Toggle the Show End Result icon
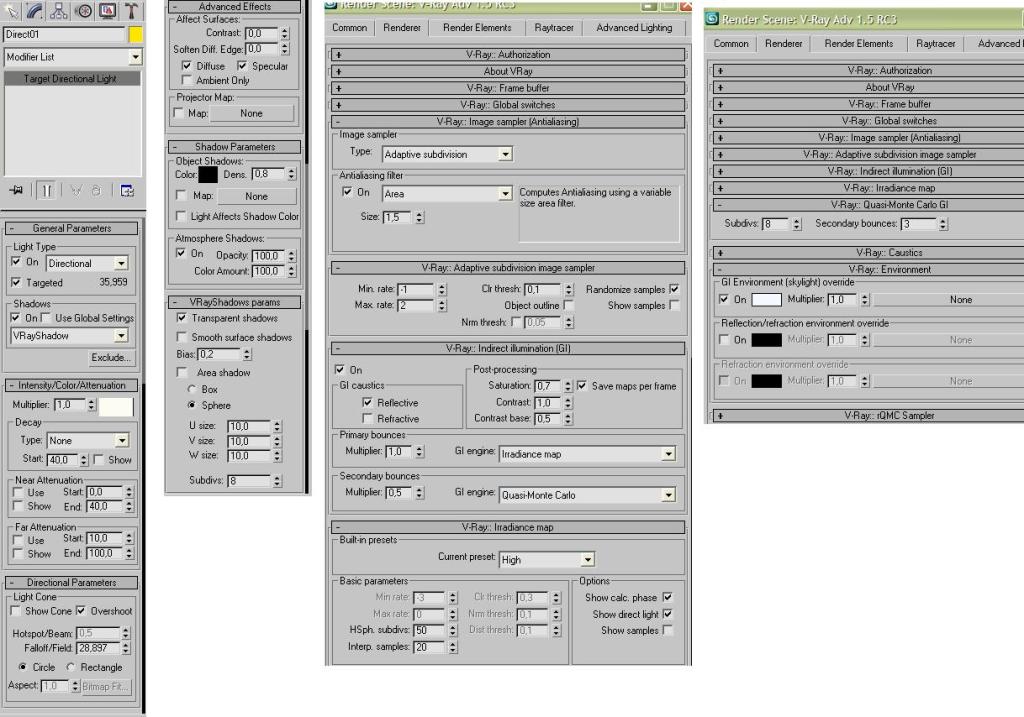The height and width of the screenshot is (717, 1024). tap(46, 190)
